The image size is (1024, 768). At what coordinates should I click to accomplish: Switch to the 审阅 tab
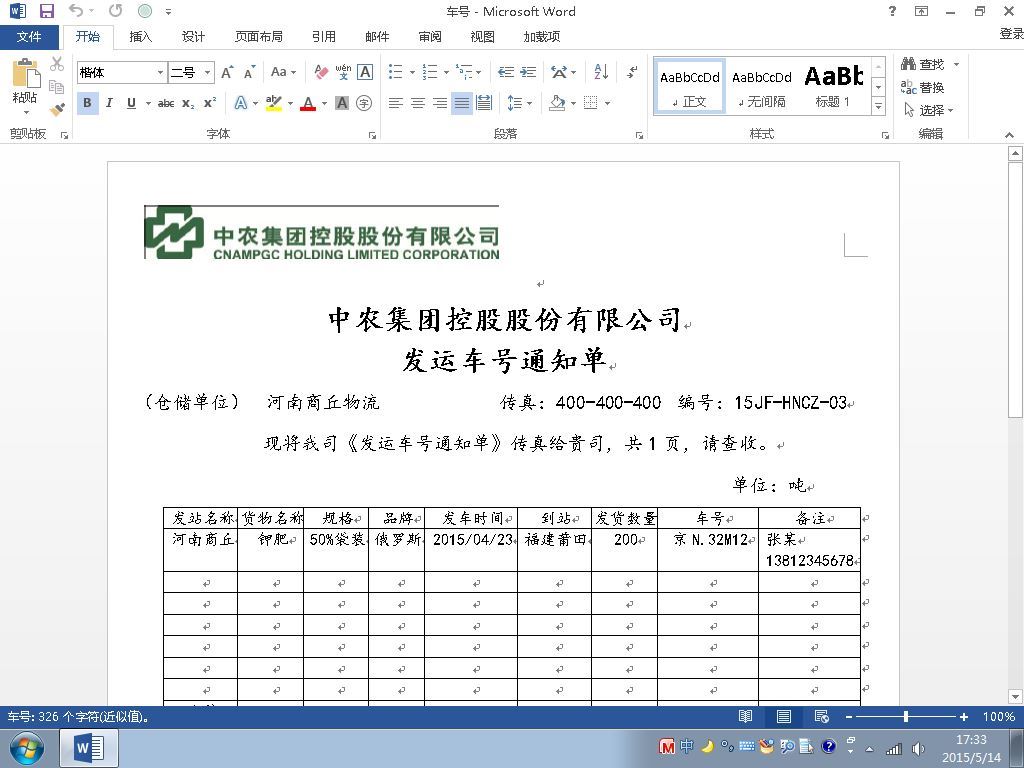click(x=430, y=37)
